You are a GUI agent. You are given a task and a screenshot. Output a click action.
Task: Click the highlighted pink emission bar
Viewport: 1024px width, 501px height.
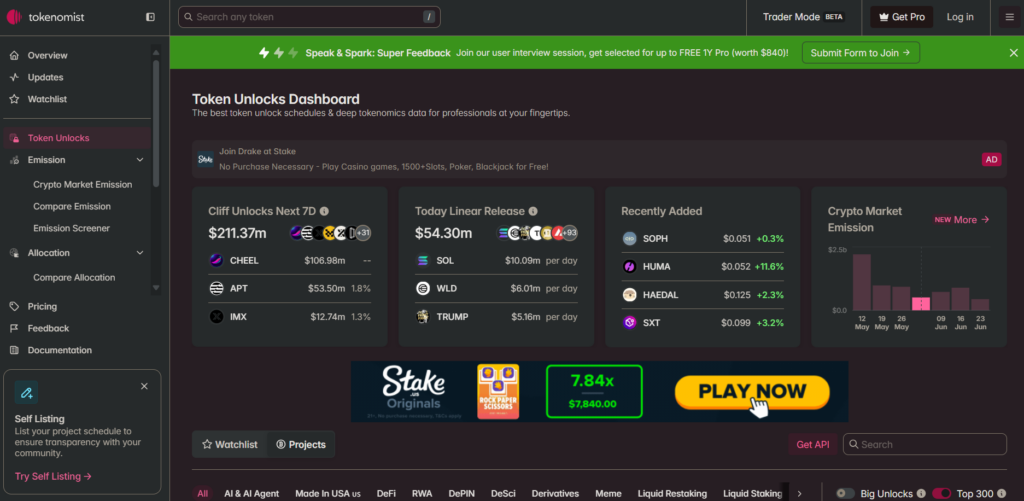point(921,304)
